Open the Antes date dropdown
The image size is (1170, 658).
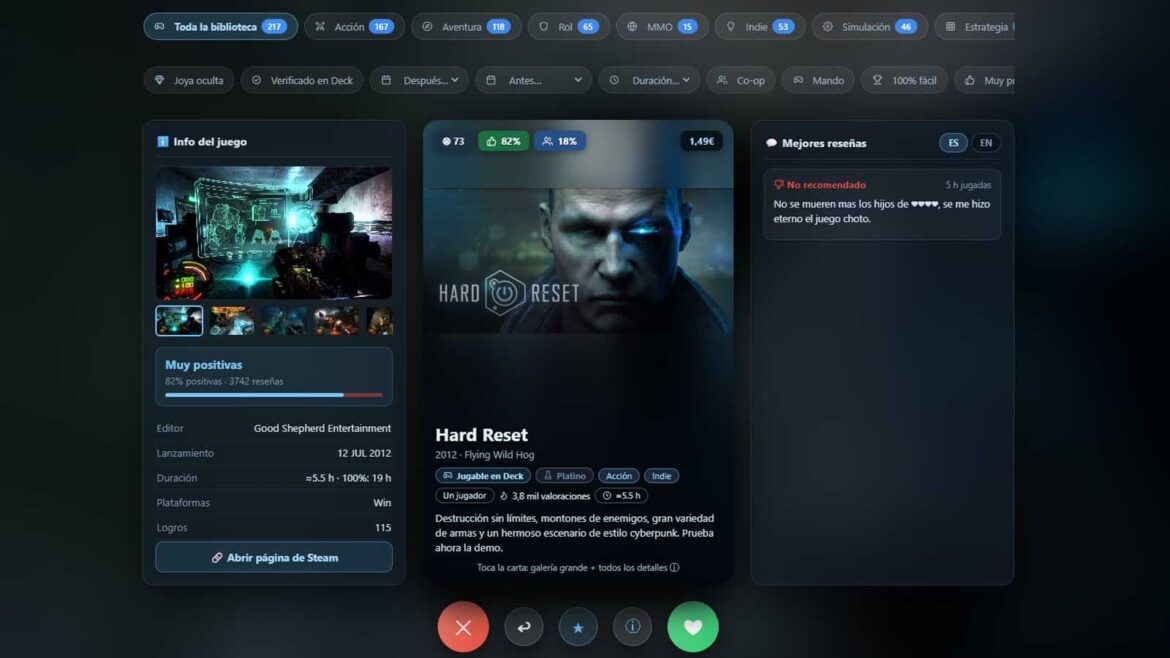(x=534, y=81)
